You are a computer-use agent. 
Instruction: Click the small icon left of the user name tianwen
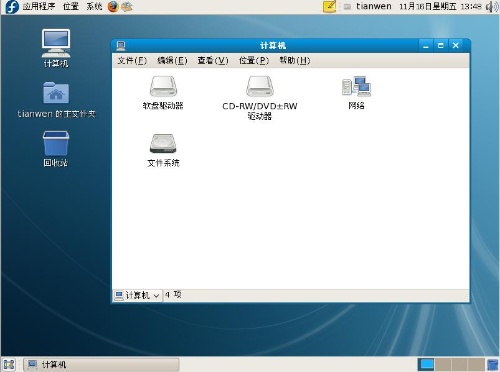347,7
